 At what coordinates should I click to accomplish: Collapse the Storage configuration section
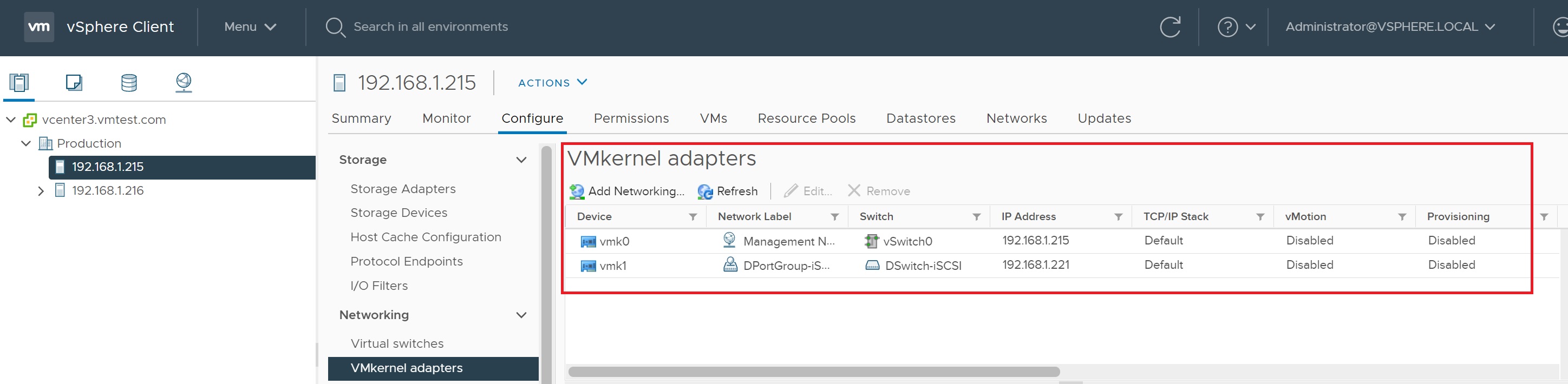[x=521, y=160]
